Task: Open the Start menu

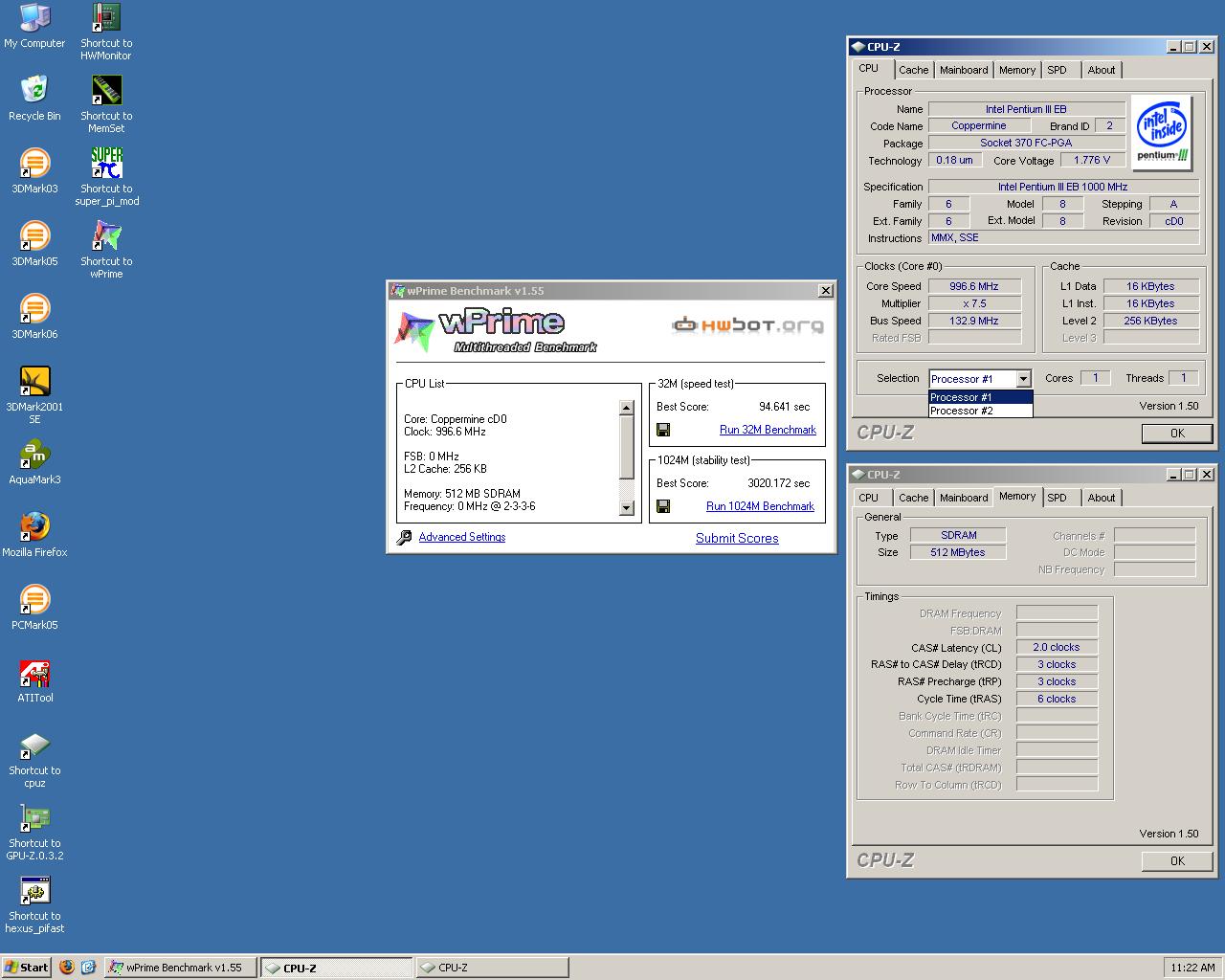Action: [27, 968]
